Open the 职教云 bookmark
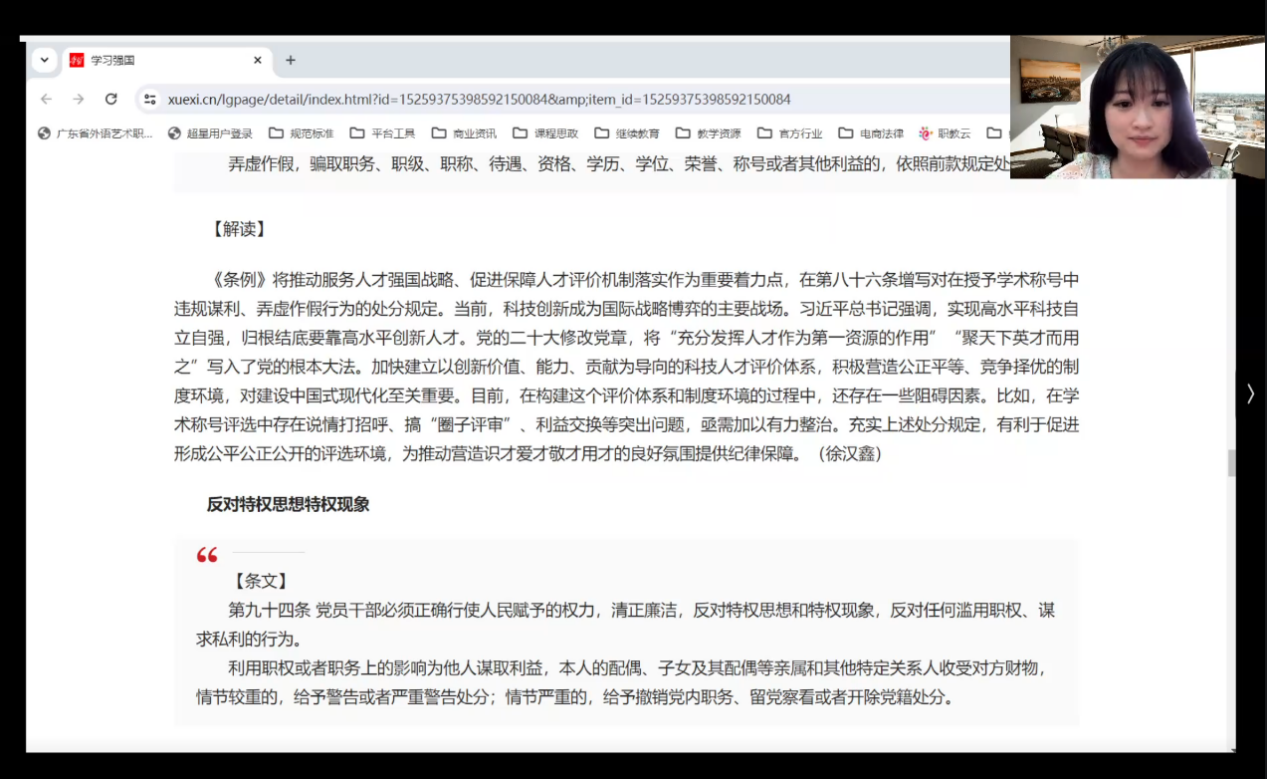Screen dimensions: 1267x779 point(944,133)
